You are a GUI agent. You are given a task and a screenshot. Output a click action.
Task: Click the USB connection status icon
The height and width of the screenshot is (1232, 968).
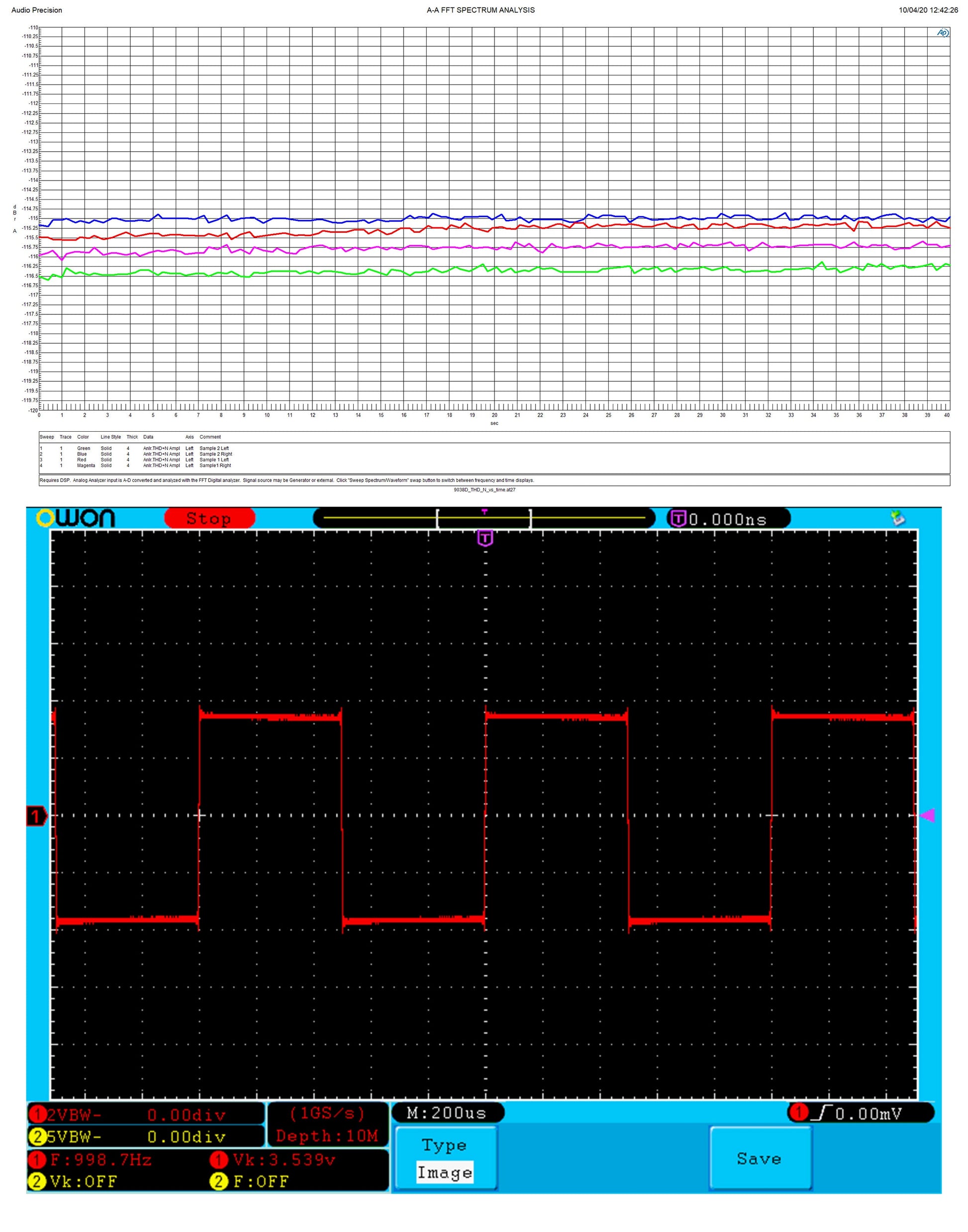[898, 517]
